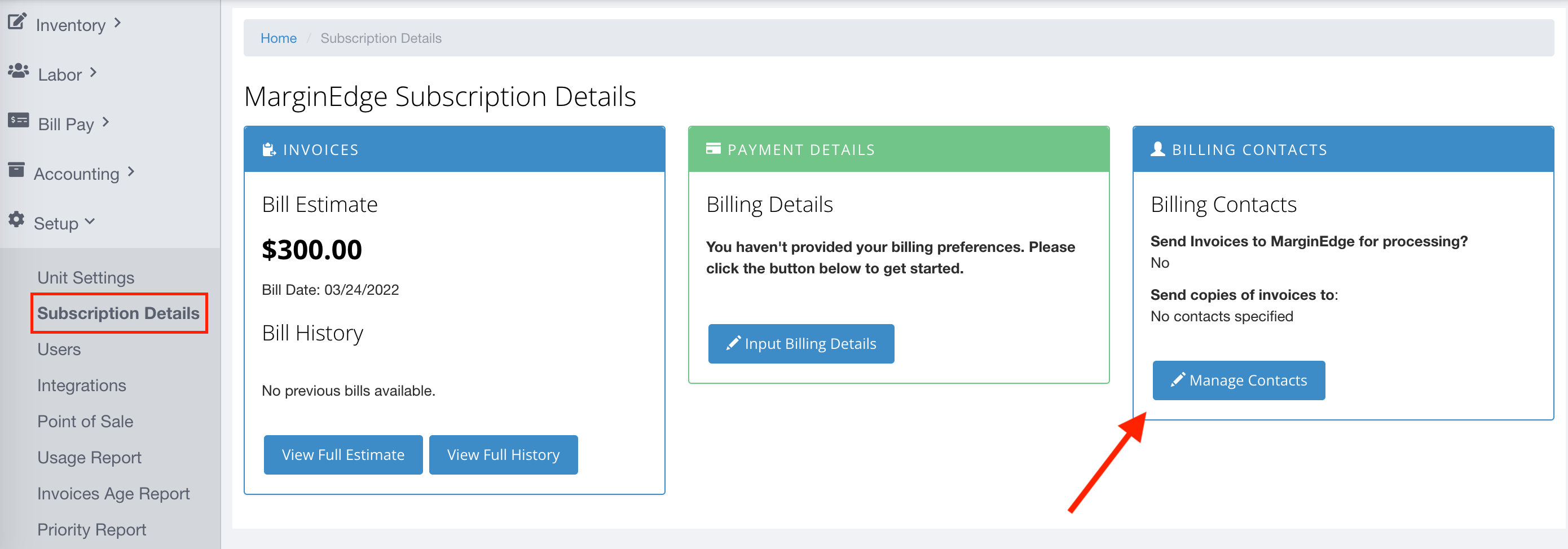Expand the Accounting menu chevron

pyautogui.click(x=131, y=172)
